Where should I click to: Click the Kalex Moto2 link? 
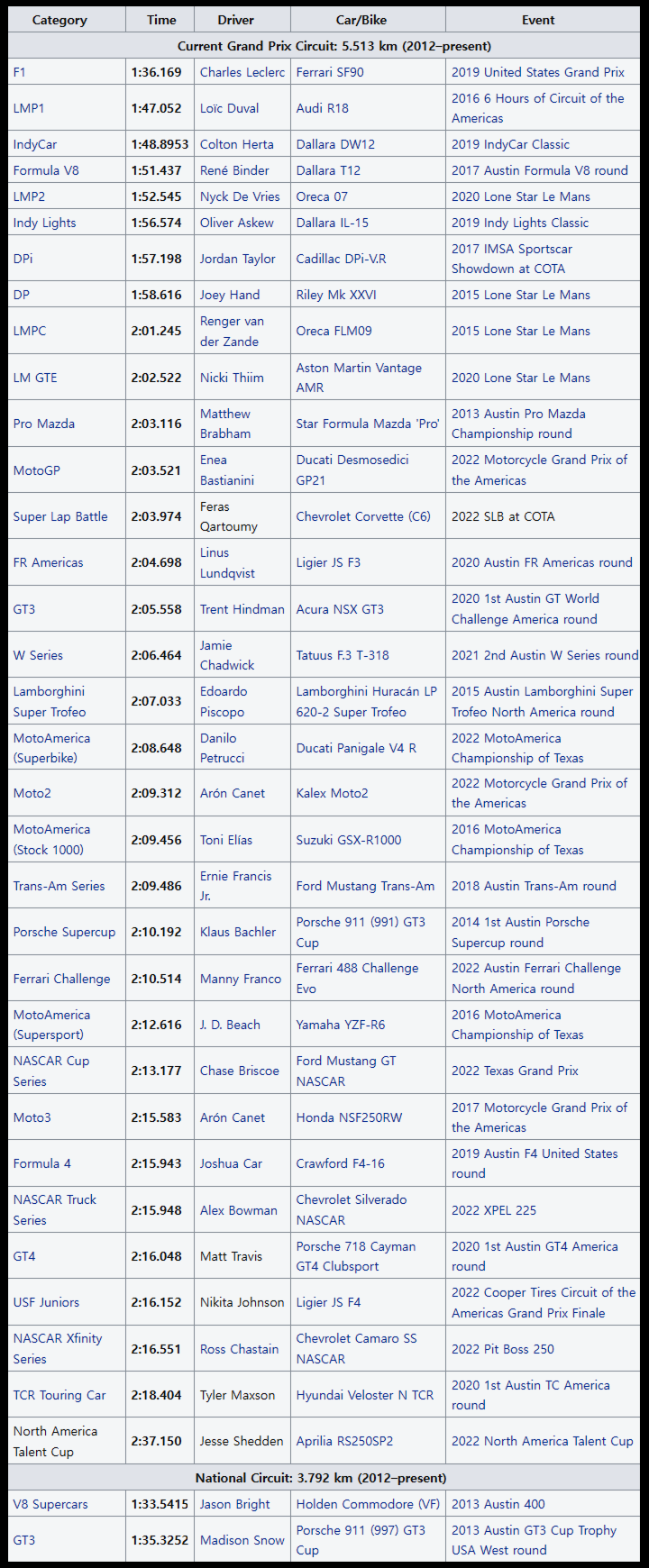334,793
